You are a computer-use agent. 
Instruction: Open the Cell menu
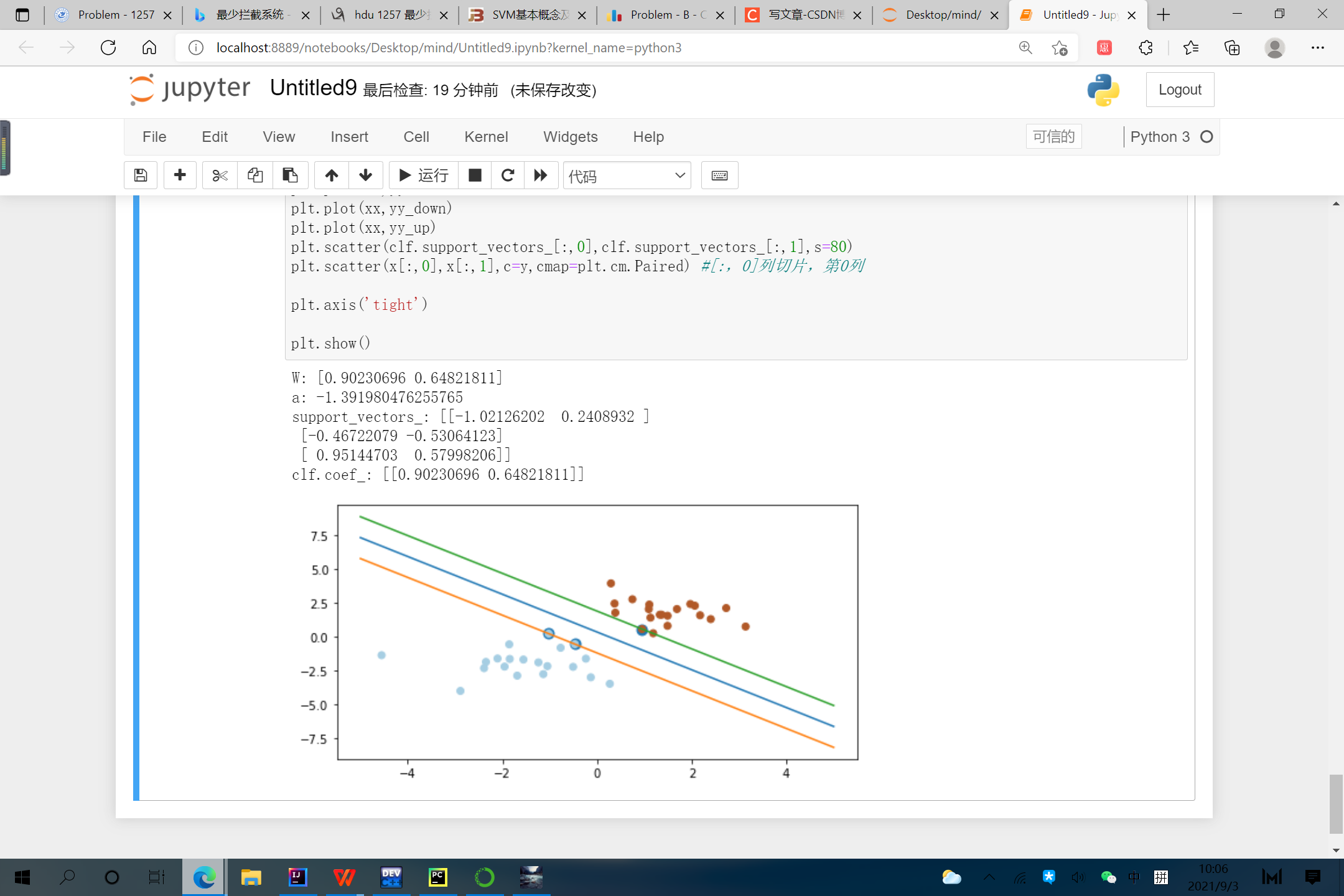tap(416, 137)
